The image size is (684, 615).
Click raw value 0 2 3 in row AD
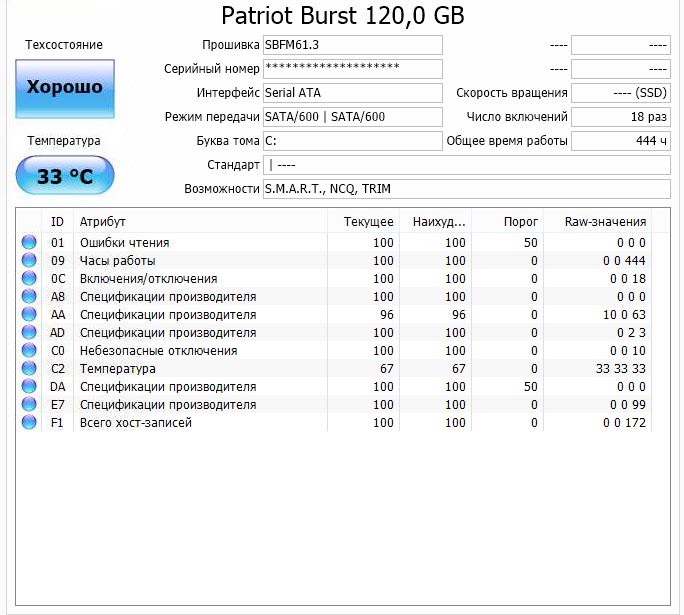pyautogui.click(x=631, y=333)
